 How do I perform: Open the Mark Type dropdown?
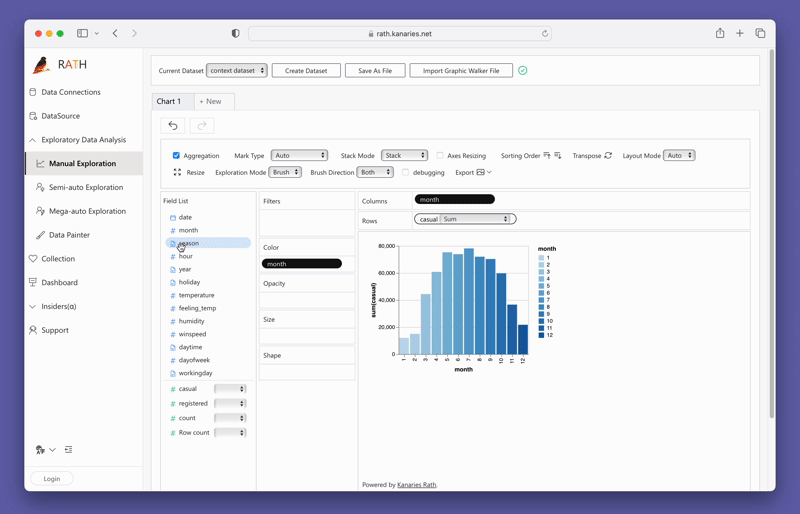(299, 156)
